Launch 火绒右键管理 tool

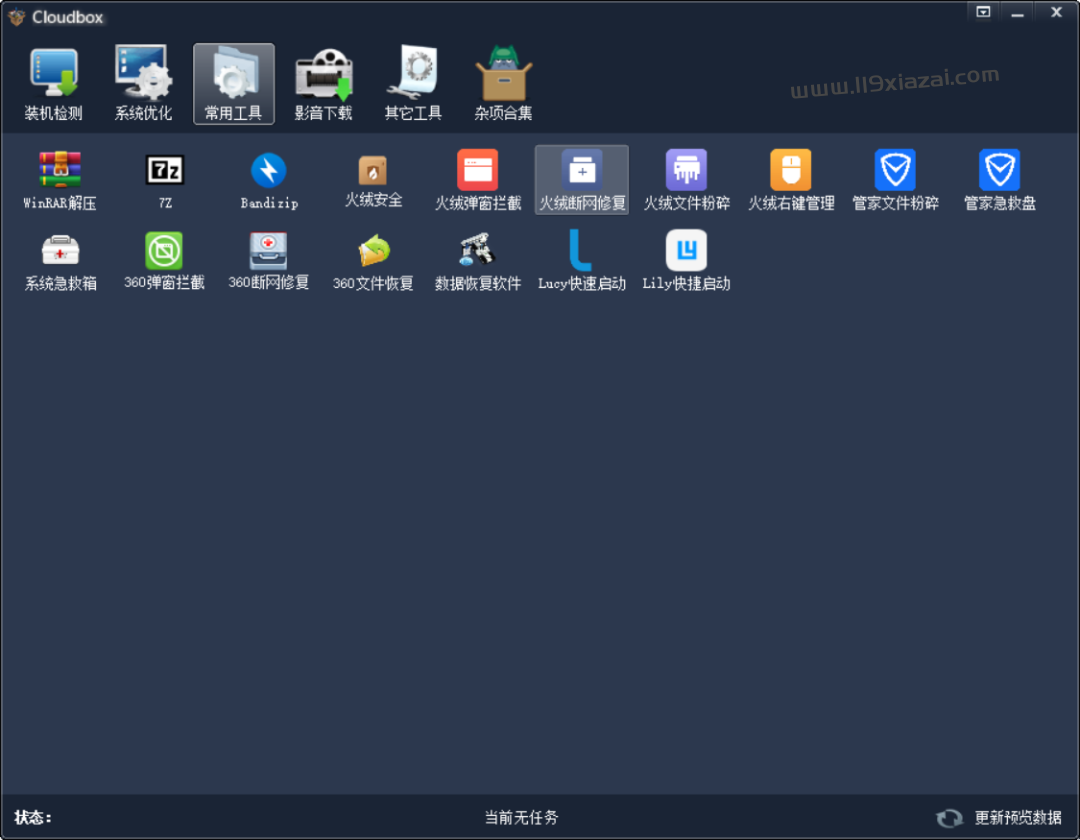(x=791, y=180)
